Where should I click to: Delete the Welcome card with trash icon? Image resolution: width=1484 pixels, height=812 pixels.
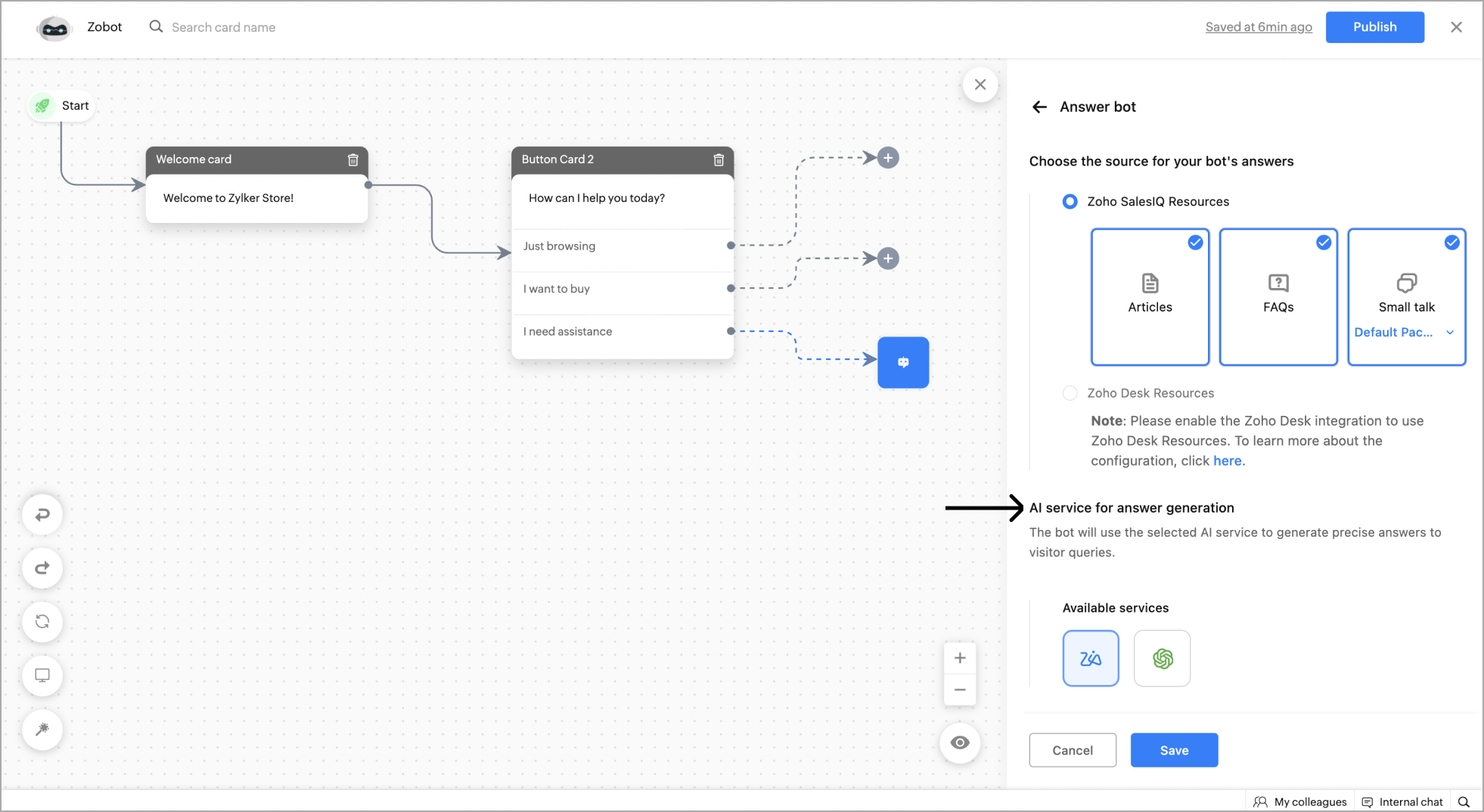point(352,160)
